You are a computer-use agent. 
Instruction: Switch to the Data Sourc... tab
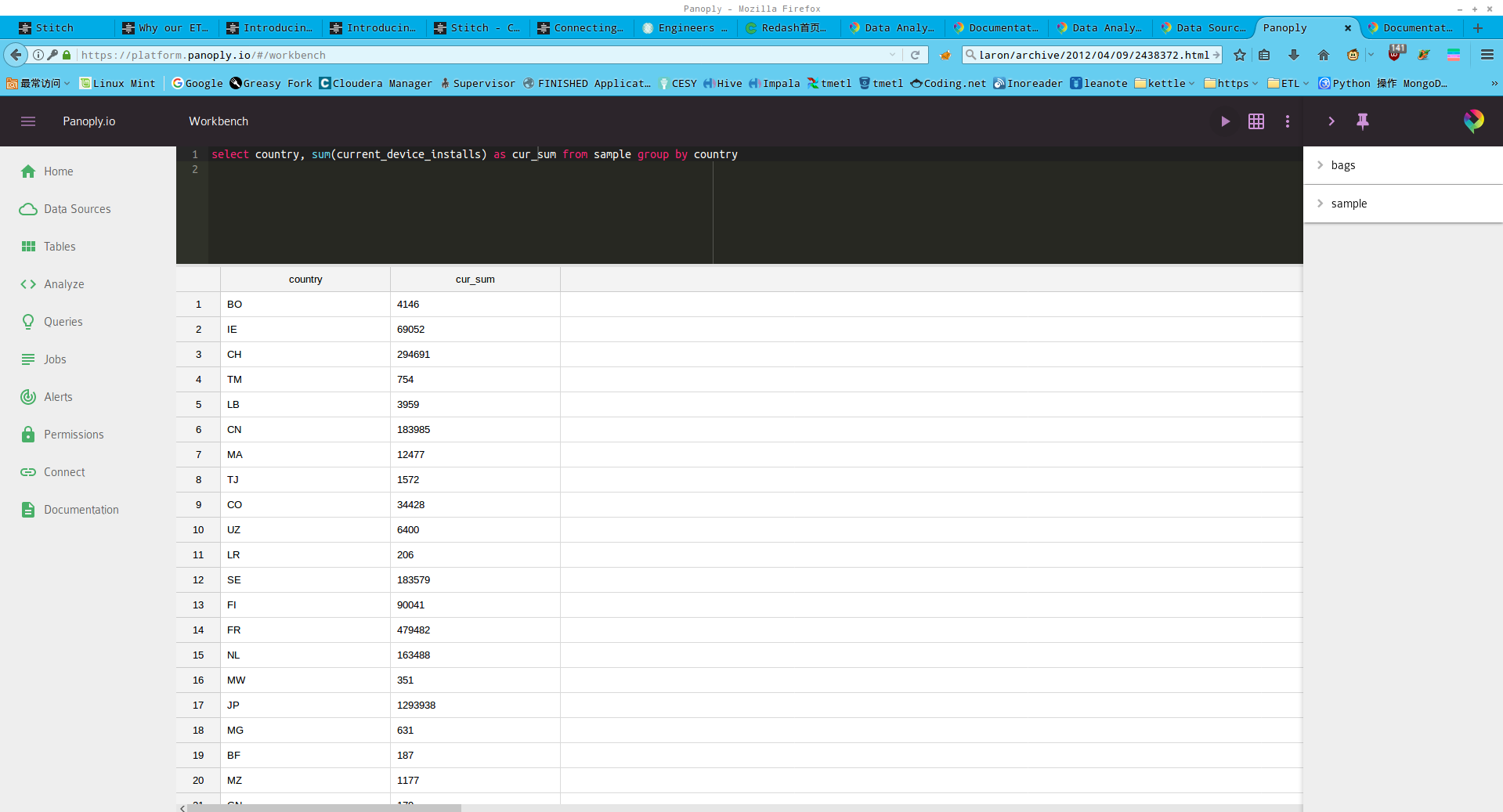point(1204,28)
